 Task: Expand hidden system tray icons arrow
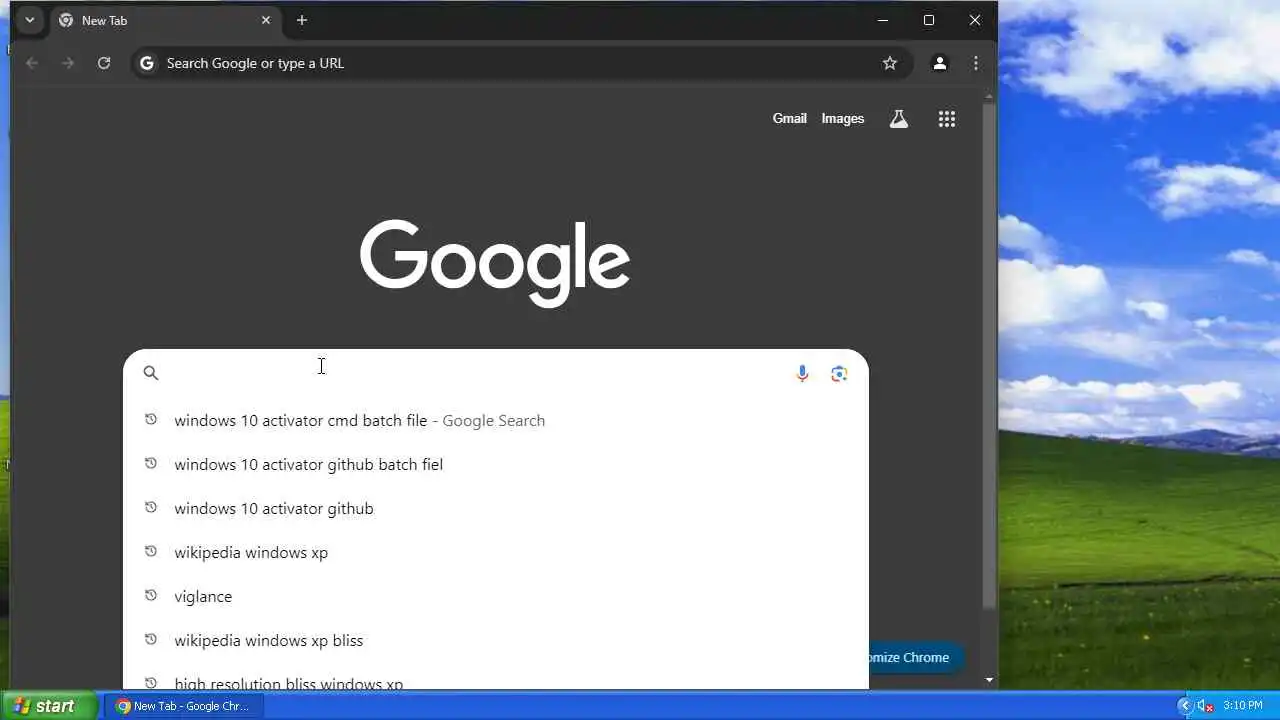[x=1184, y=706]
